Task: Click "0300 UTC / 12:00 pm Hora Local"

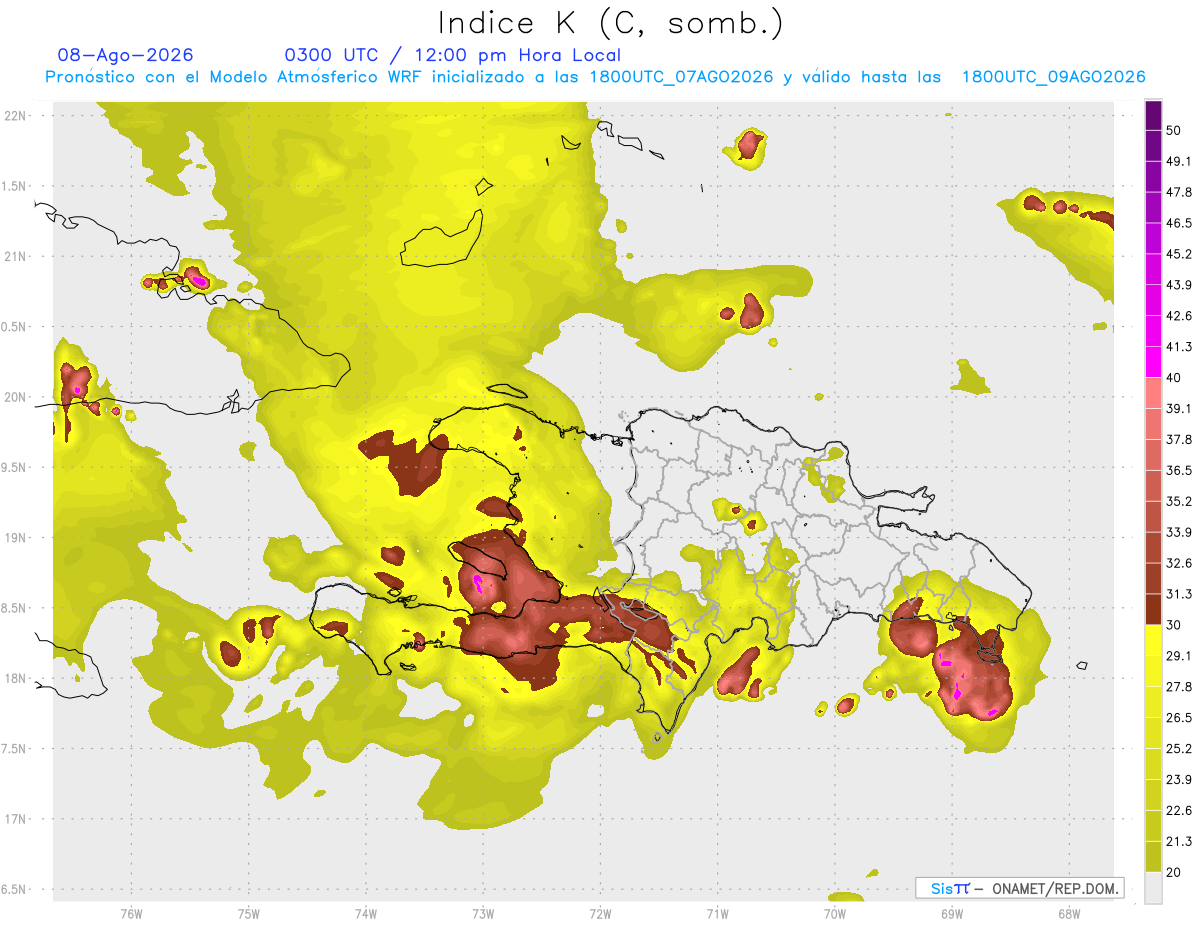Action: point(453,55)
